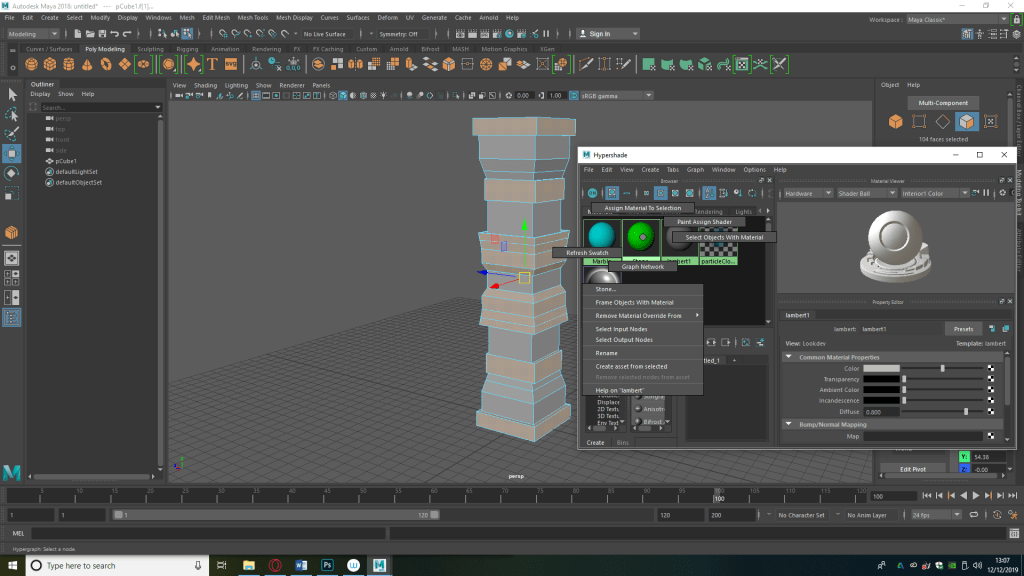Select Vertex mode icon in Multi-Component panel
Viewport: 1024px width, 576px height.
tap(919, 121)
